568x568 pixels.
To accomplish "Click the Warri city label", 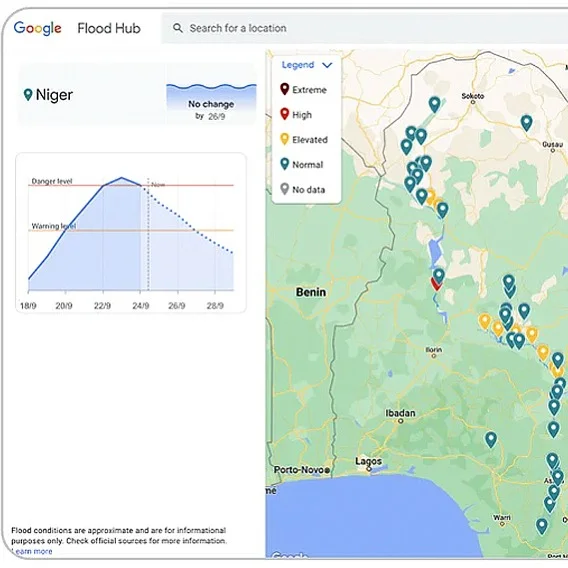I will coord(502,517).
